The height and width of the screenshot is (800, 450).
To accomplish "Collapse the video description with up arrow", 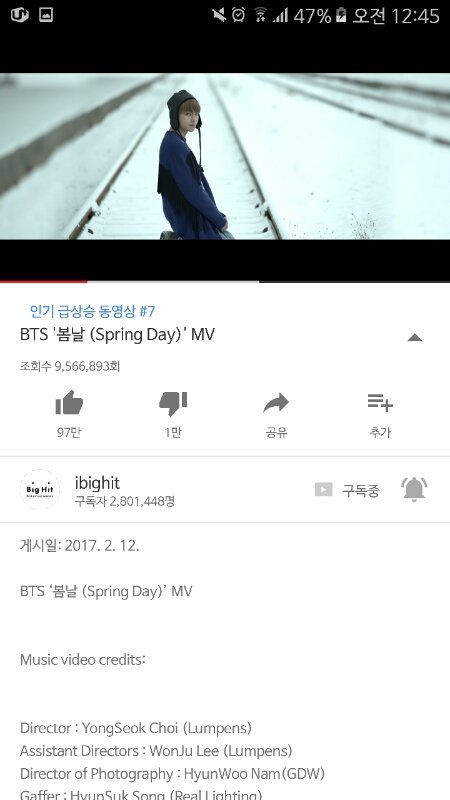I will (x=414, y=337).
